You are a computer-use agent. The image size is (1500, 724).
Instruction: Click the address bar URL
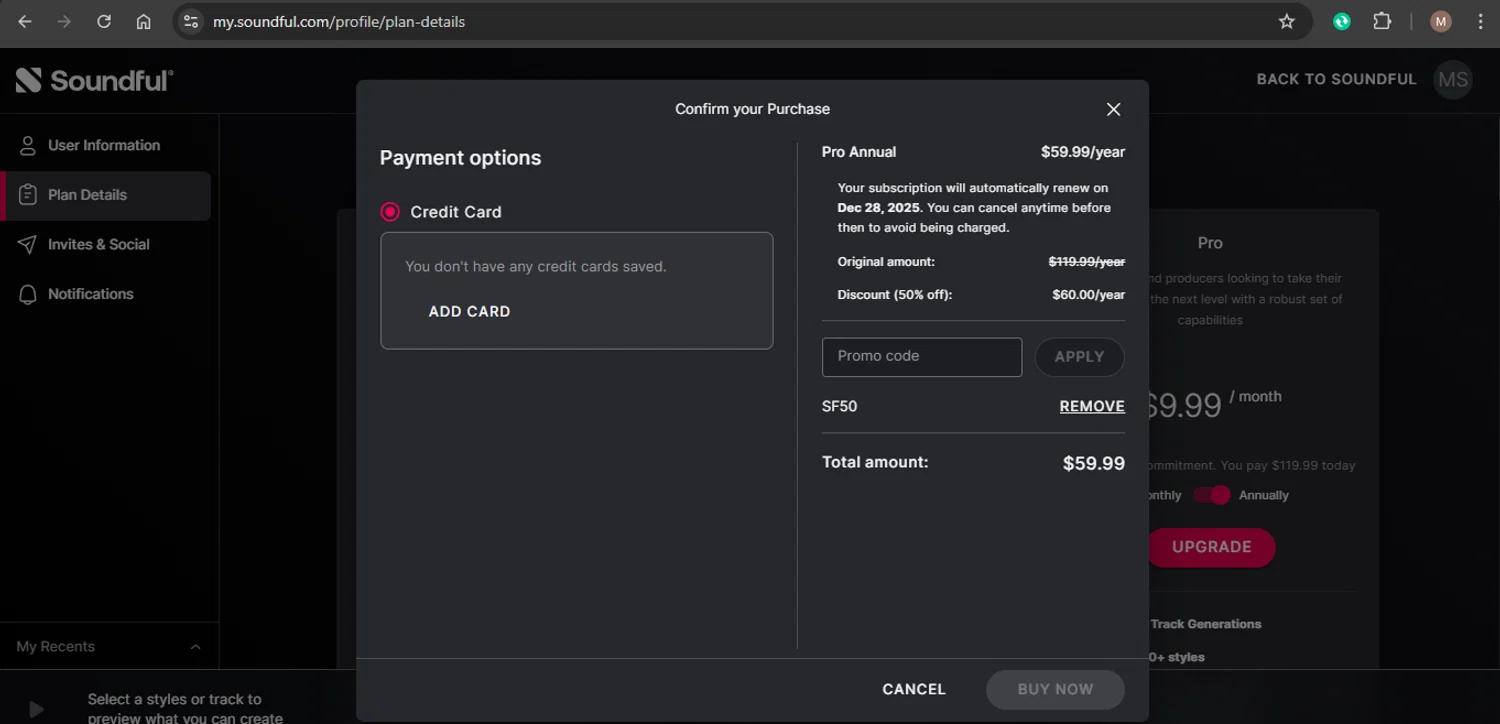click(339, 21)
